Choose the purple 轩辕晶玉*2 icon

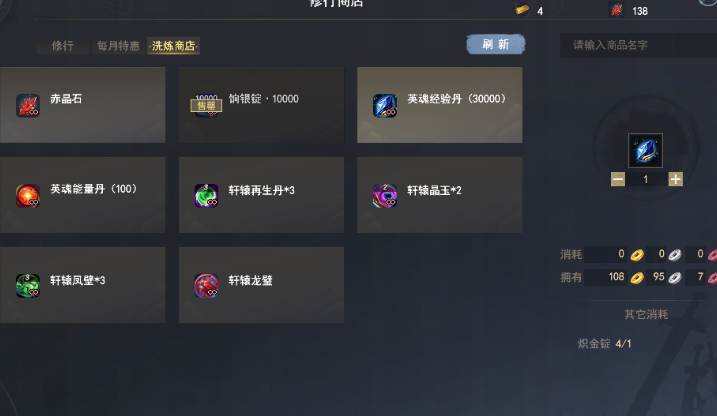385,196
